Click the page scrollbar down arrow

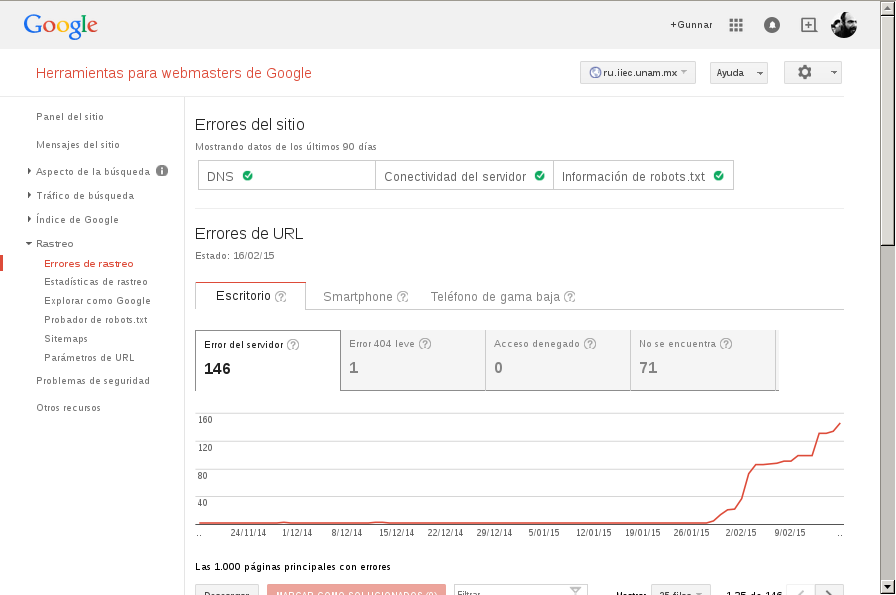887,588
